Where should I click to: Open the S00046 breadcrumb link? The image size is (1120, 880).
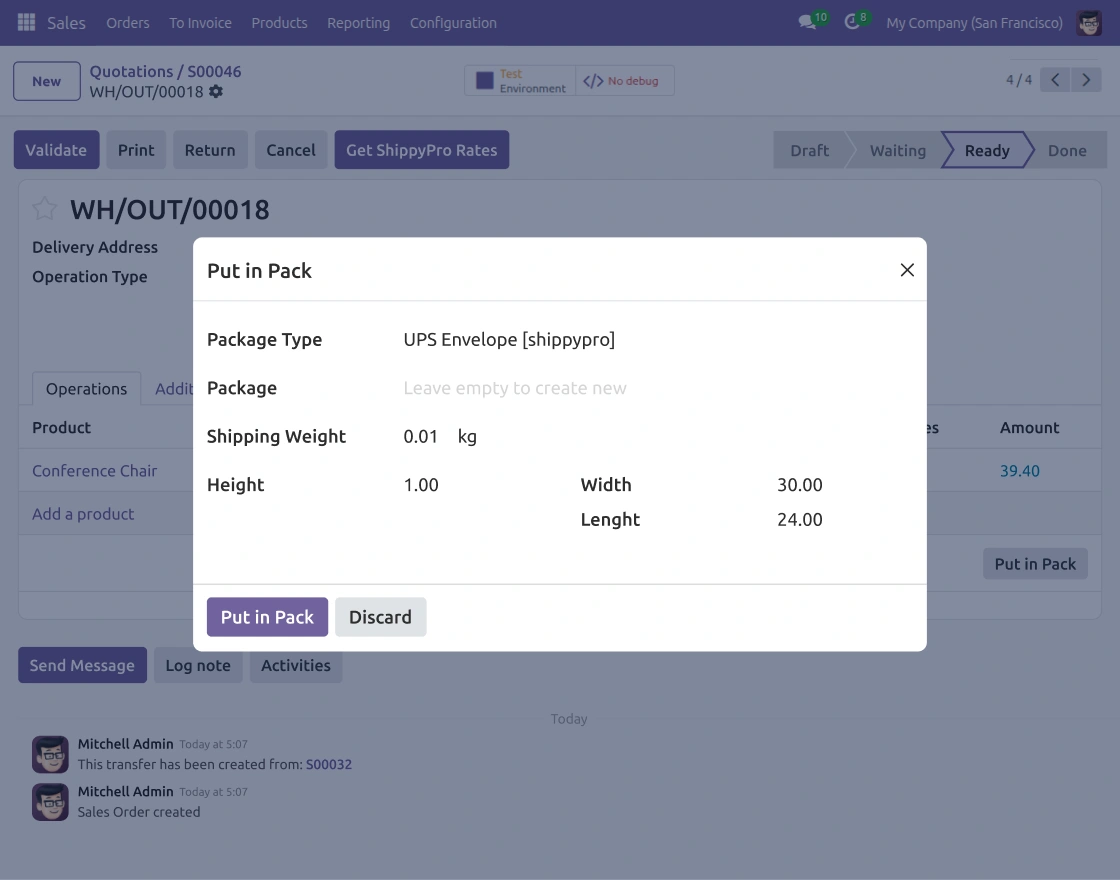(214, 71)
